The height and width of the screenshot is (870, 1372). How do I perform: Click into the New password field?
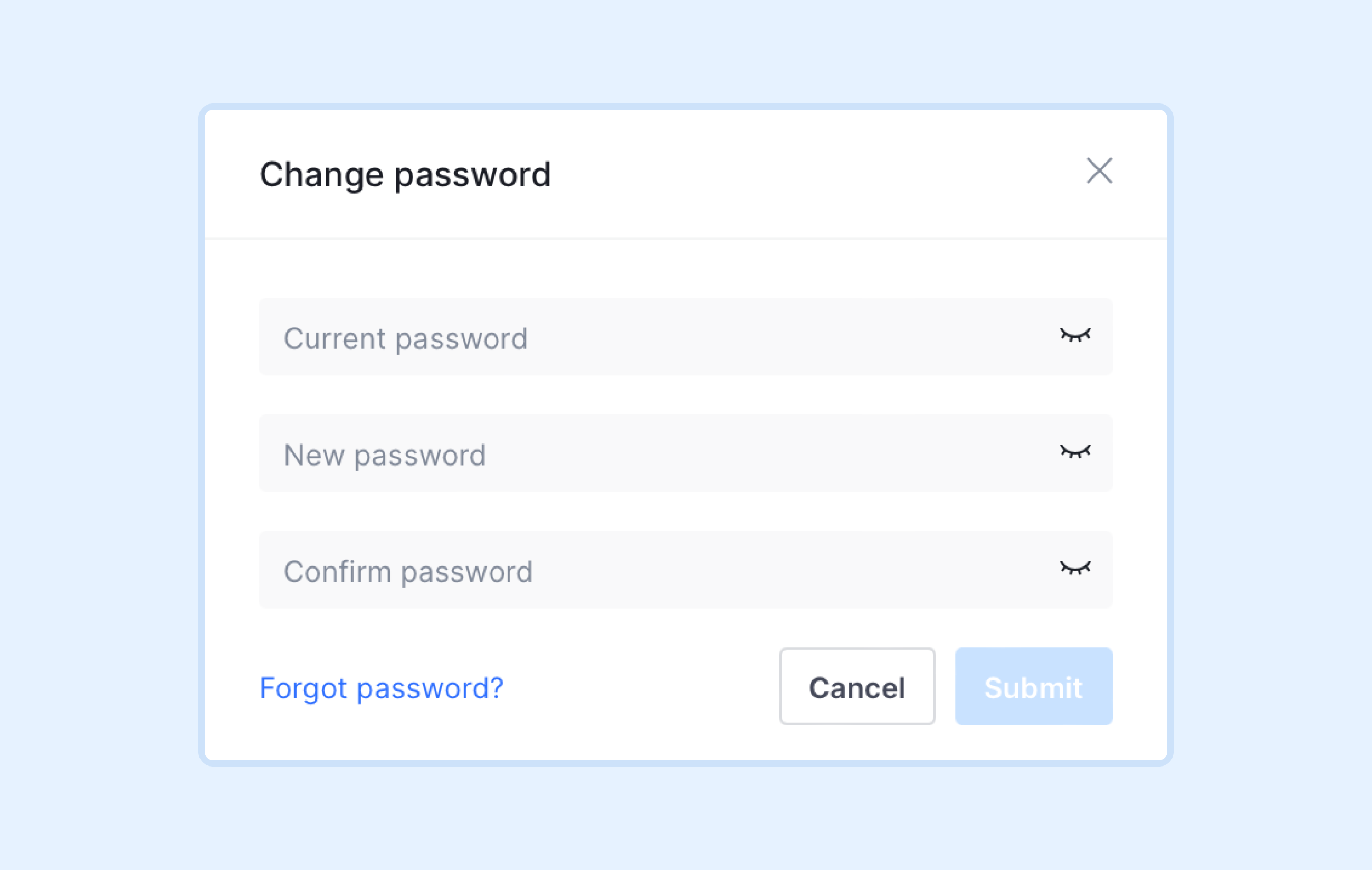(685, 452)
